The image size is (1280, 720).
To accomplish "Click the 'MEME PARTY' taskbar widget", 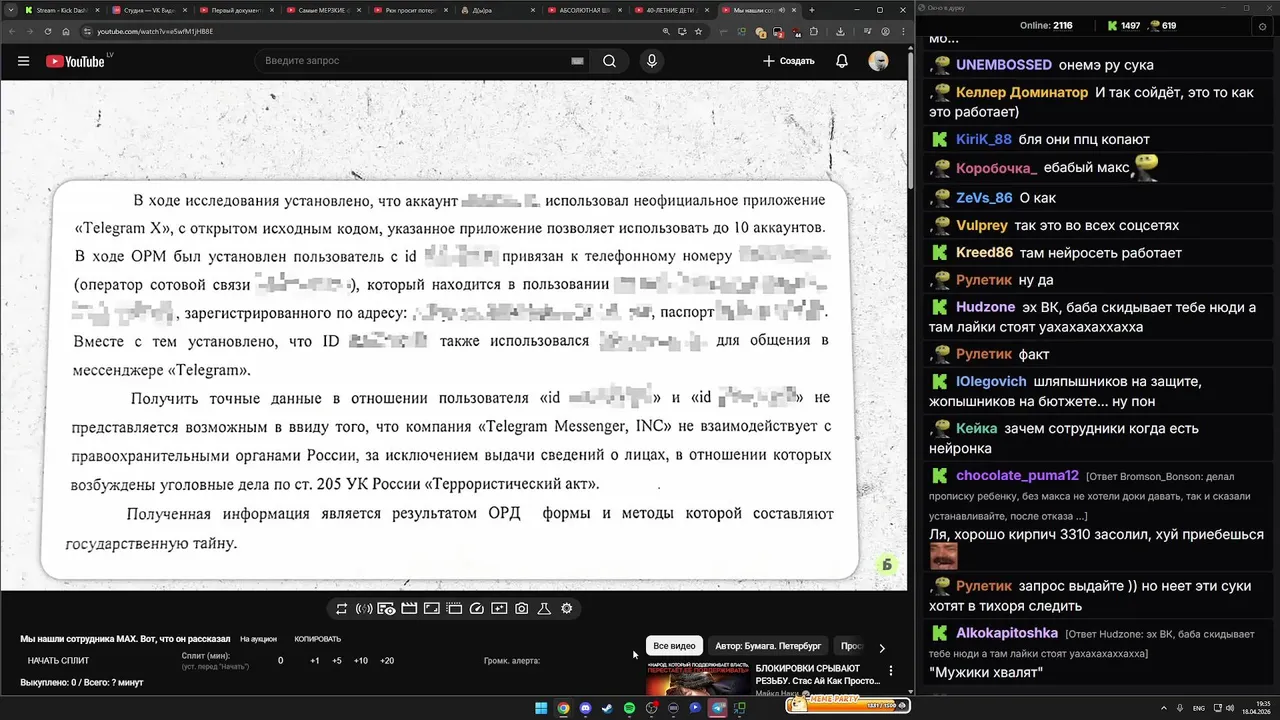I will click(846, 705).
